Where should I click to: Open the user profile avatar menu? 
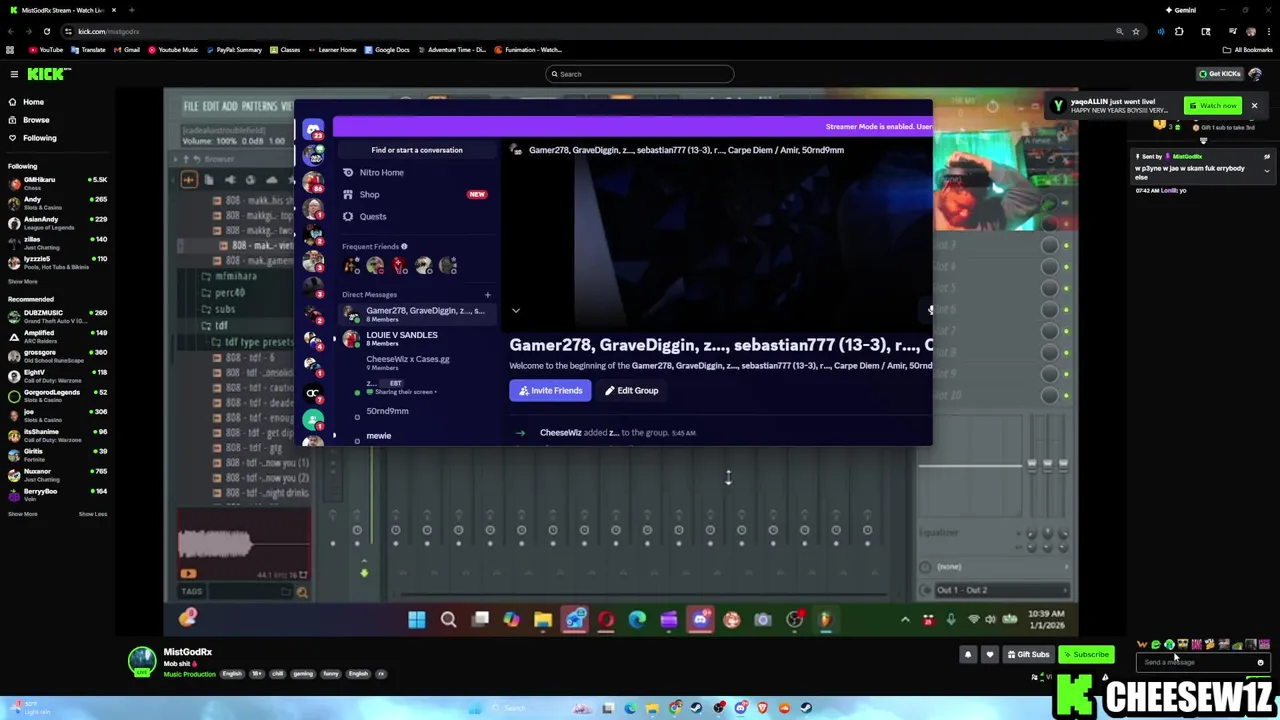1255,74
